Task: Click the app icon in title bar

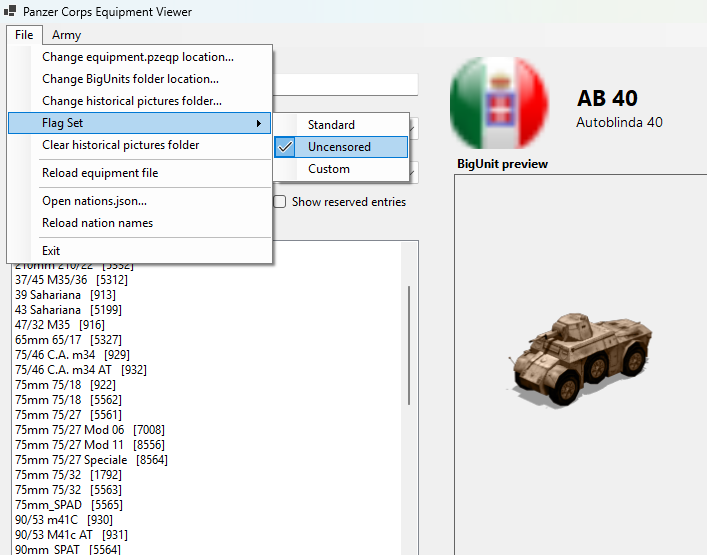Action: click(10, 11)
